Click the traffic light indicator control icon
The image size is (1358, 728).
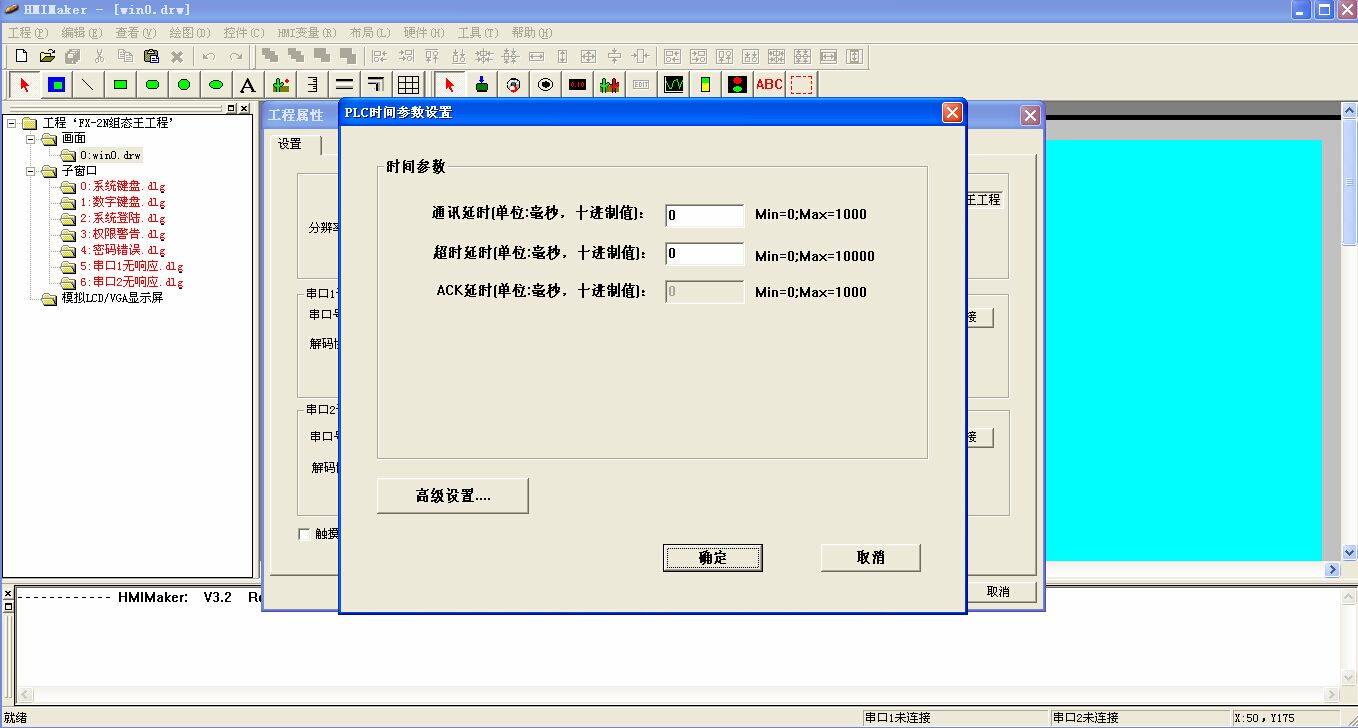(x=737, y=85)
